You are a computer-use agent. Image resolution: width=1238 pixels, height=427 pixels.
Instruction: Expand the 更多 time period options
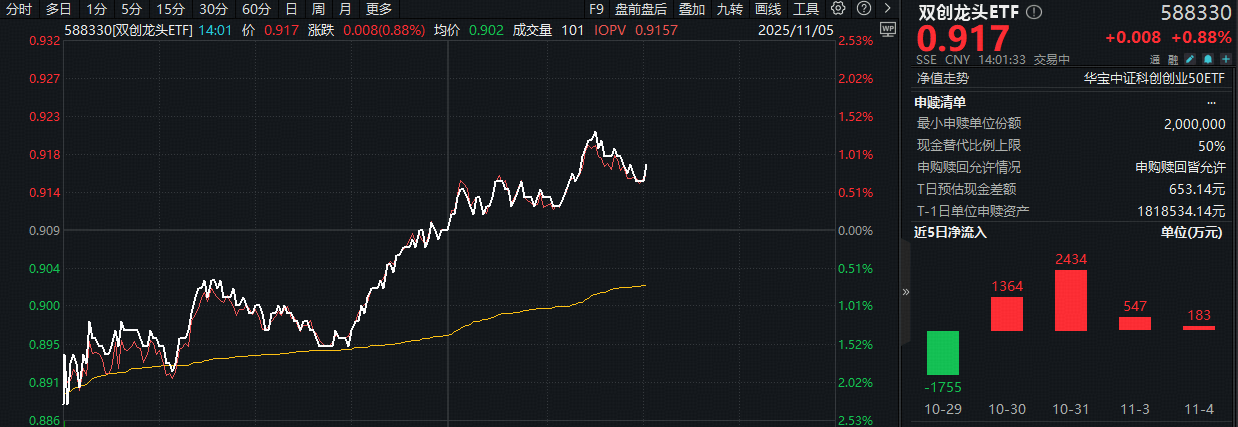click(379, 9)
